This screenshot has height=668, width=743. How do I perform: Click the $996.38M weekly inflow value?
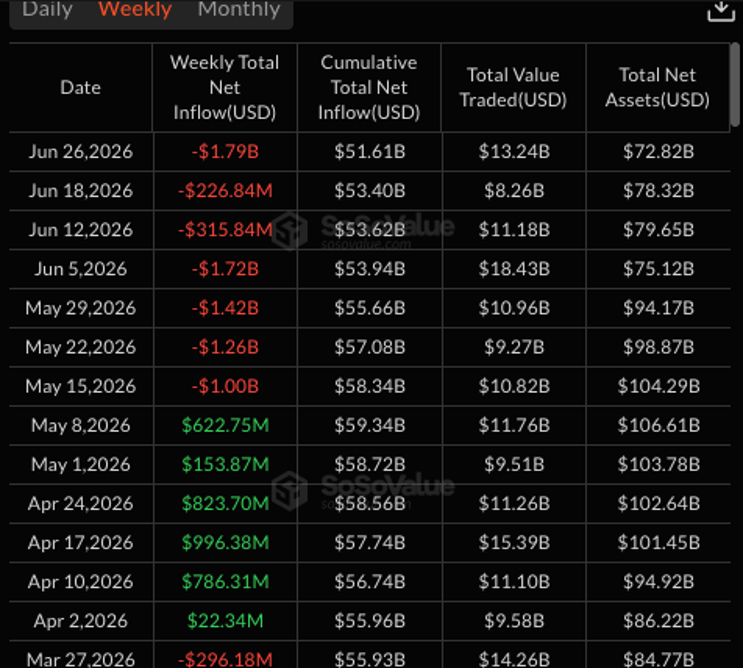(225, 542)
